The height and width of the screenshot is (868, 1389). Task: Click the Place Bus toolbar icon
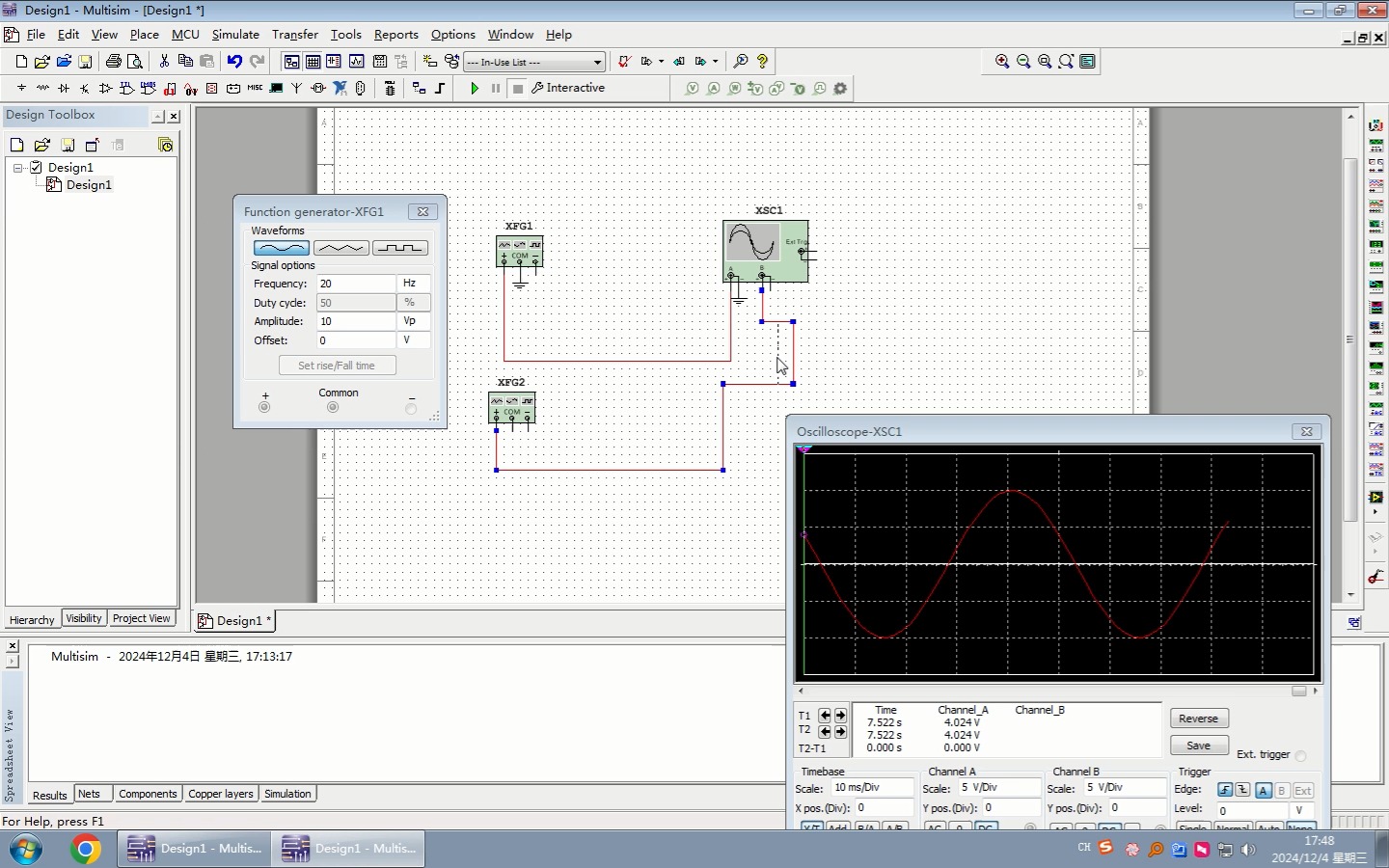point(440,89)
